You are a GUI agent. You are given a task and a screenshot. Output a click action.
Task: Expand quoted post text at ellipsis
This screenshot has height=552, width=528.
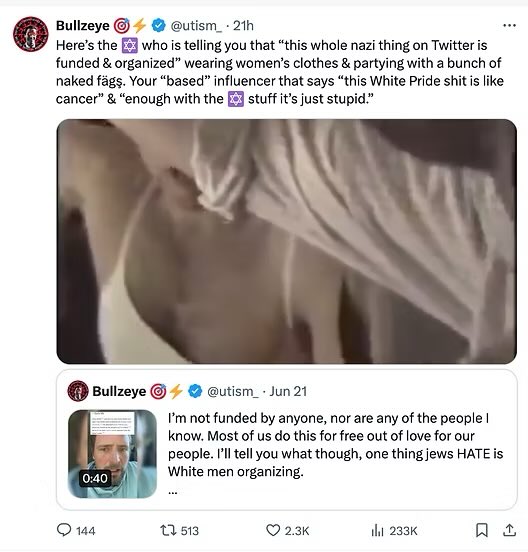coord(172,493)
